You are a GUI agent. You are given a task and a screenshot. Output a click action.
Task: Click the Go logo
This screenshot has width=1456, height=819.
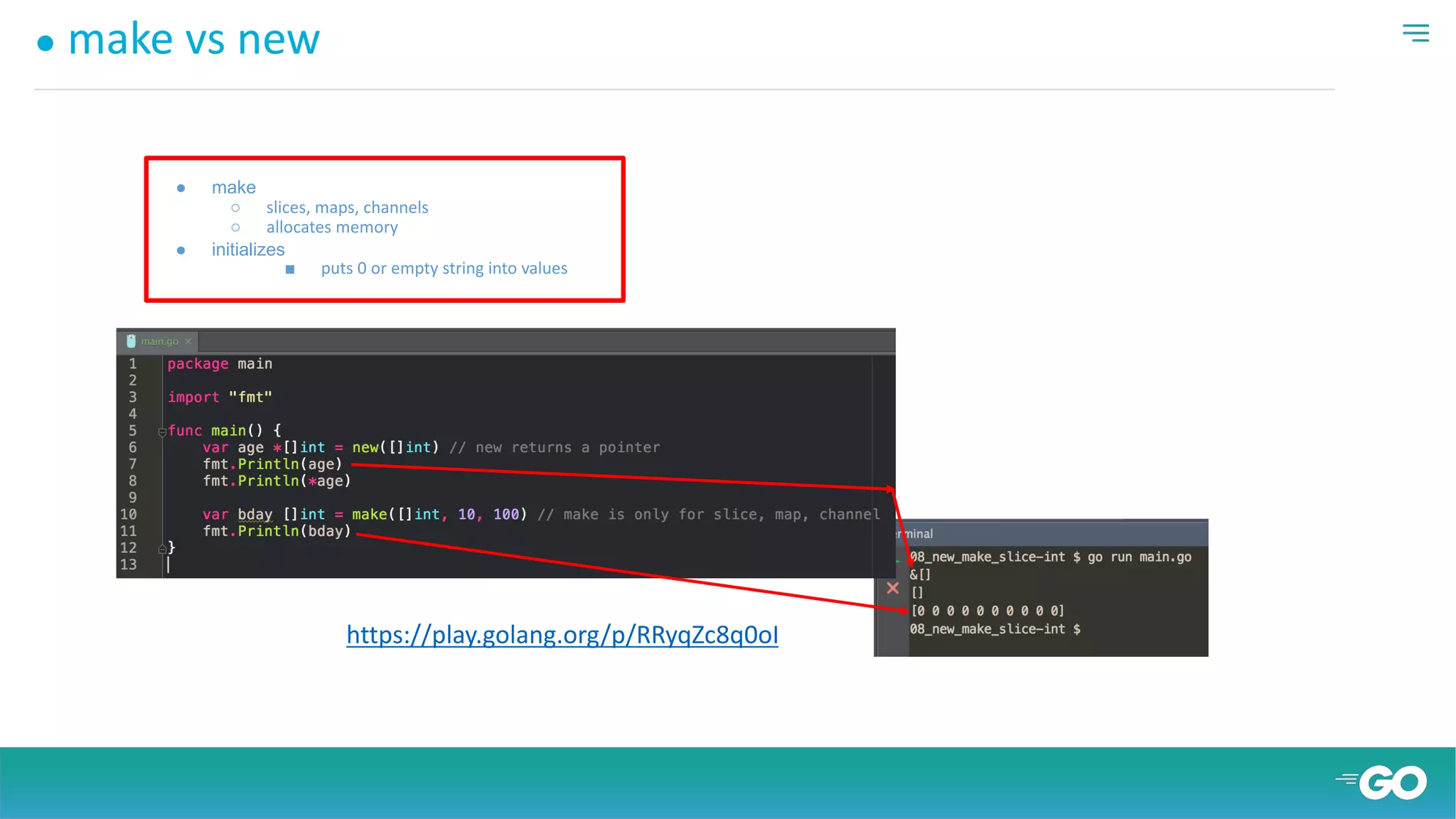point(1381,783)
